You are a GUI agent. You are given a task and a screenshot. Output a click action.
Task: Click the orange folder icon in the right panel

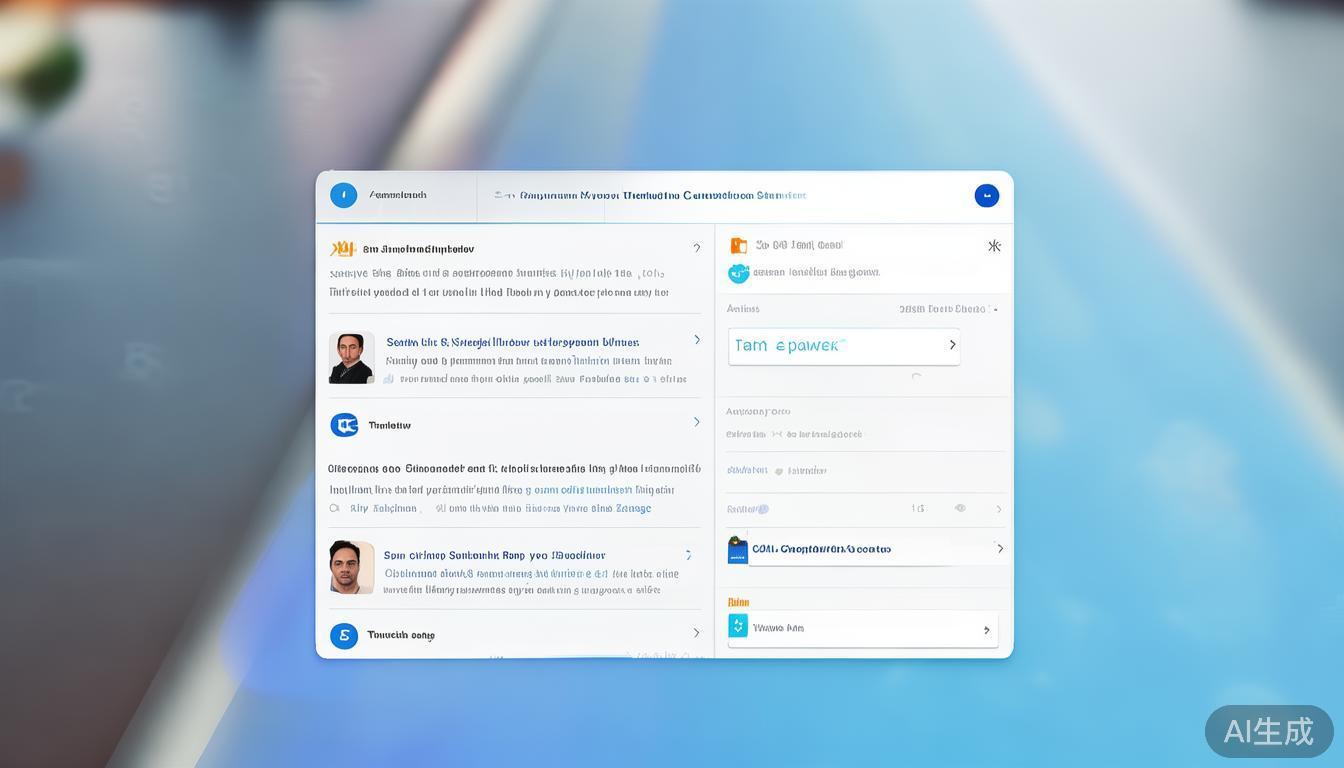click(738, 245)
